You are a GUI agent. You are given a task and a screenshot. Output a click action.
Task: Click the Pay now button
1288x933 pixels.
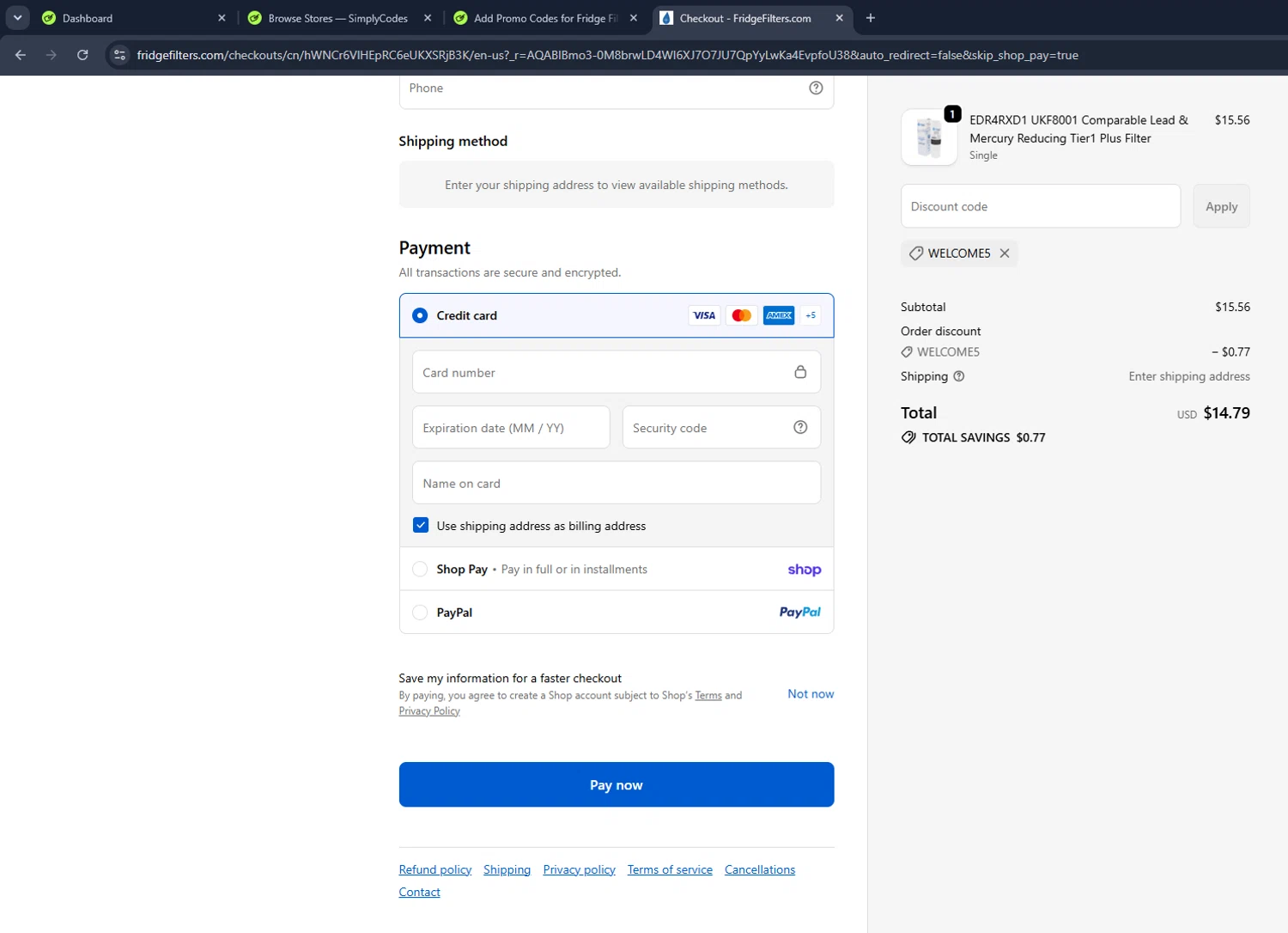tap(617, 784)
